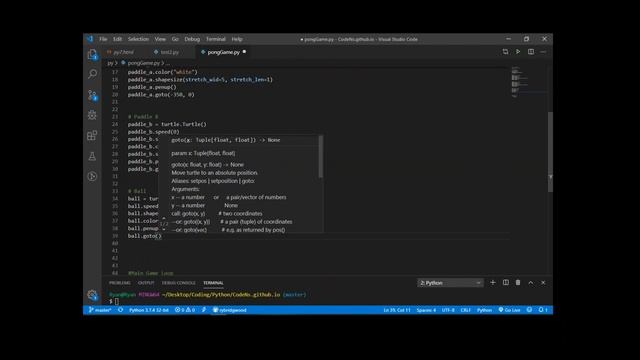The height and width of the screenshot is (360, 640).
Task: Switch to the Debug Console tab
Action: point(179,283)
